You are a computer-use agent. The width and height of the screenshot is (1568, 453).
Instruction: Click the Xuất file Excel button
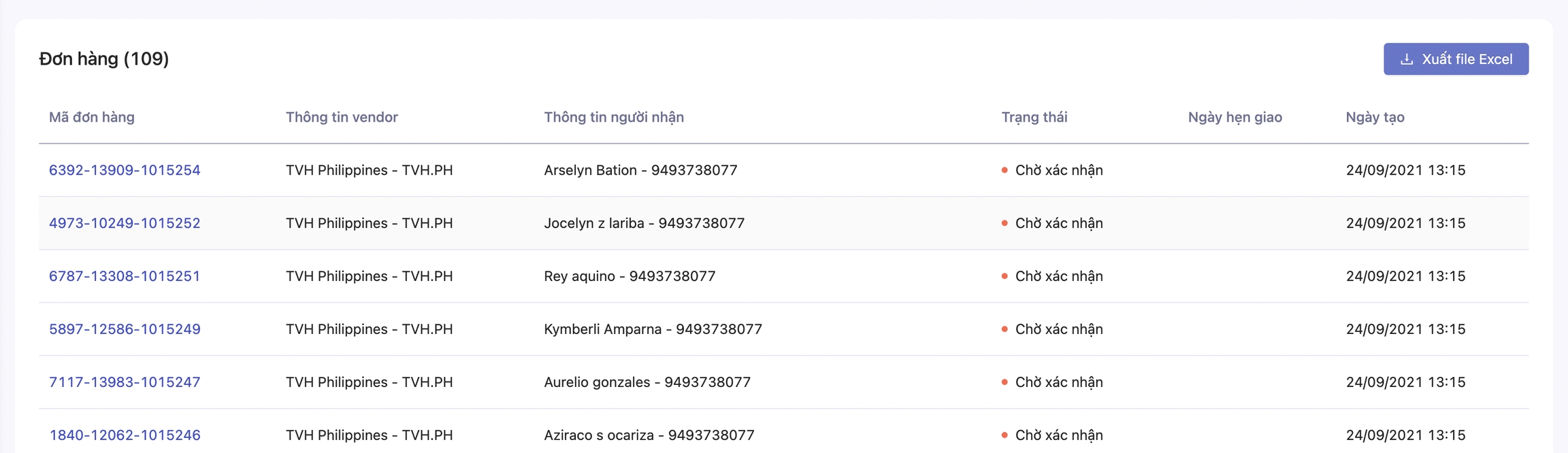(x=1456, y=59)
